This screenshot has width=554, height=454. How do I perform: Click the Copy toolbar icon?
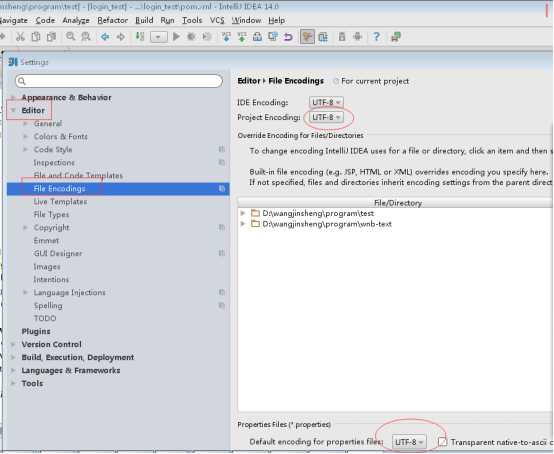[36, 37]
